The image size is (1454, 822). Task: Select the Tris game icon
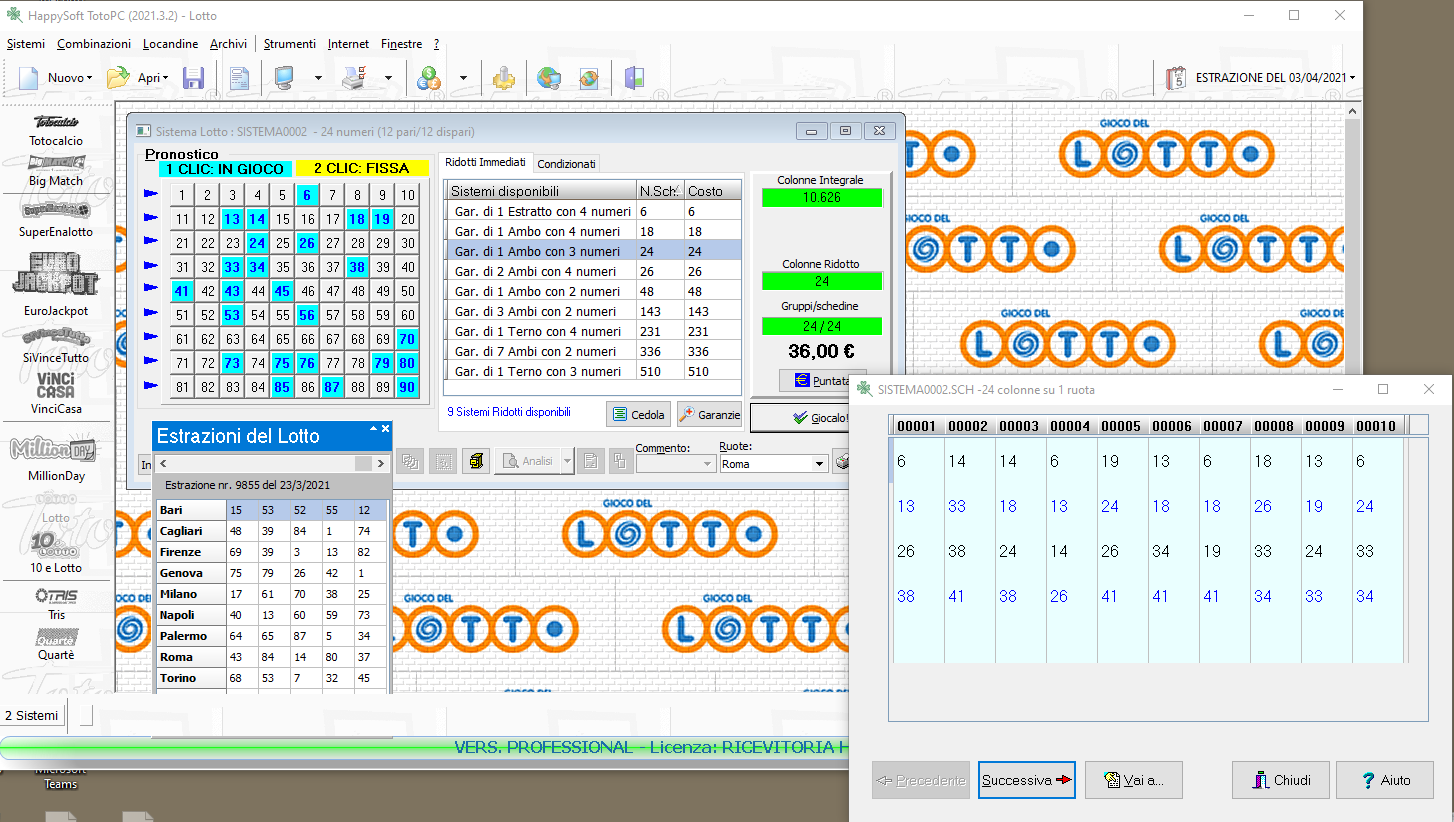(x=56, y=604)
